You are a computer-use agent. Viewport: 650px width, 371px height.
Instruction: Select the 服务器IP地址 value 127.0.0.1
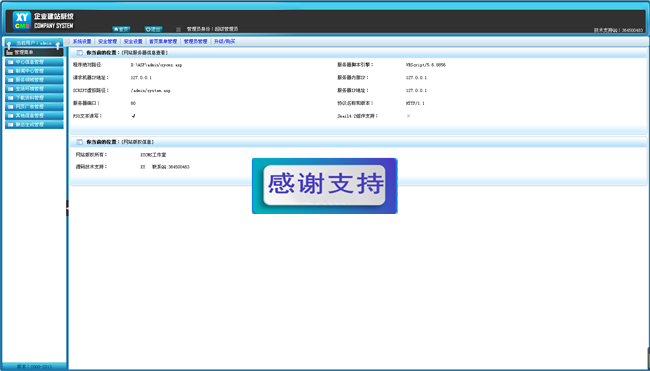point(416,91)
